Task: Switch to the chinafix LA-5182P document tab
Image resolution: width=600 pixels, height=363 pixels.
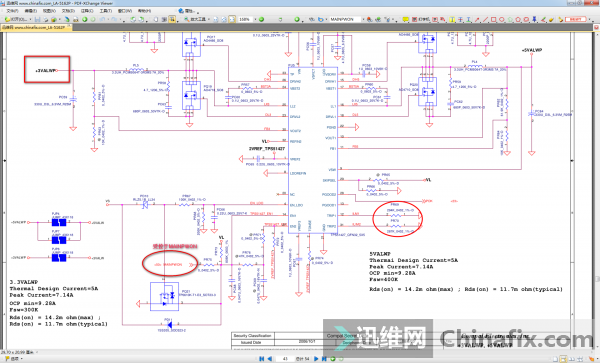Action: point(34,27)
